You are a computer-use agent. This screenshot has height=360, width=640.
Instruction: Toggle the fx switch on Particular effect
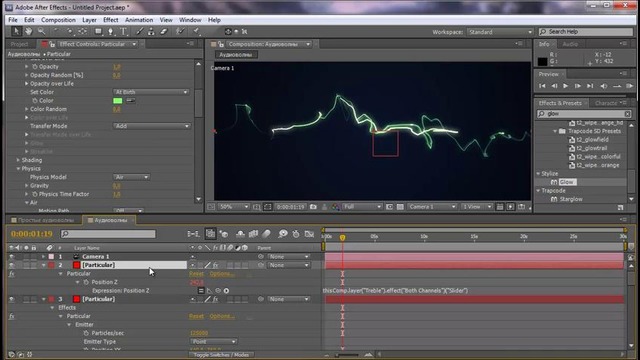tap(11, 274)
